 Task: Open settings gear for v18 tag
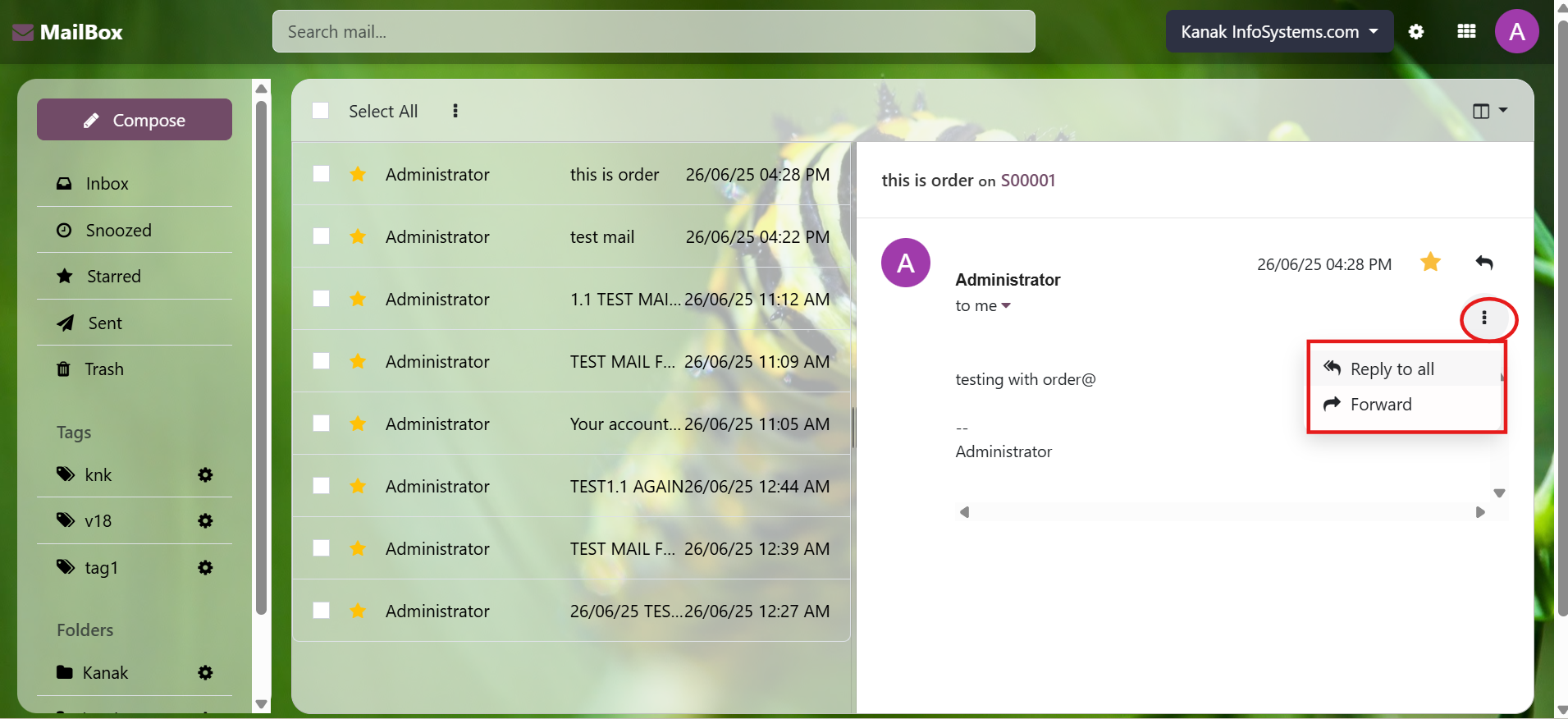[x=205, y=521]
